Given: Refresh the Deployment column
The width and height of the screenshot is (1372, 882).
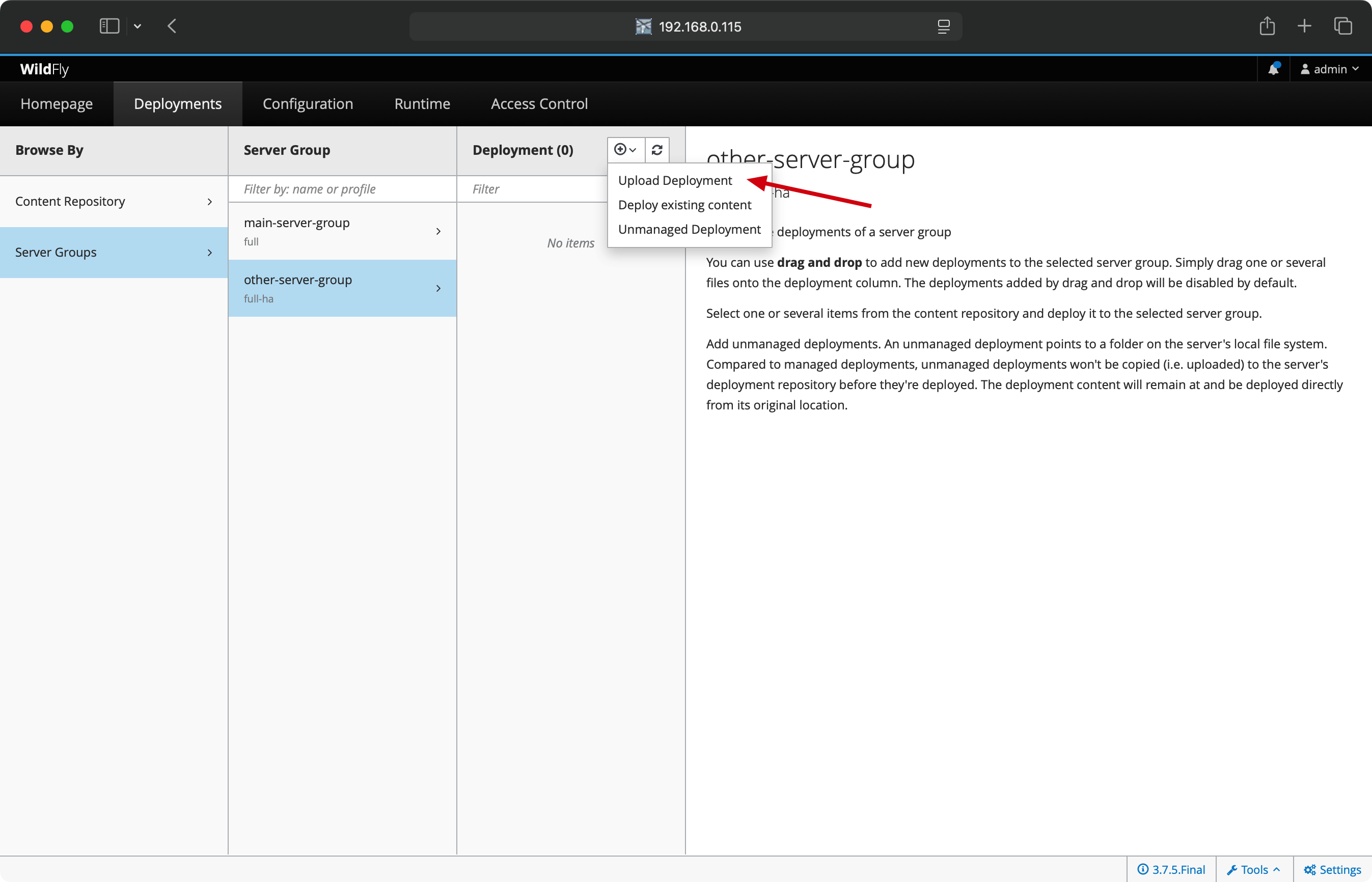Looking at the screenshot, I should click(657, 150).
